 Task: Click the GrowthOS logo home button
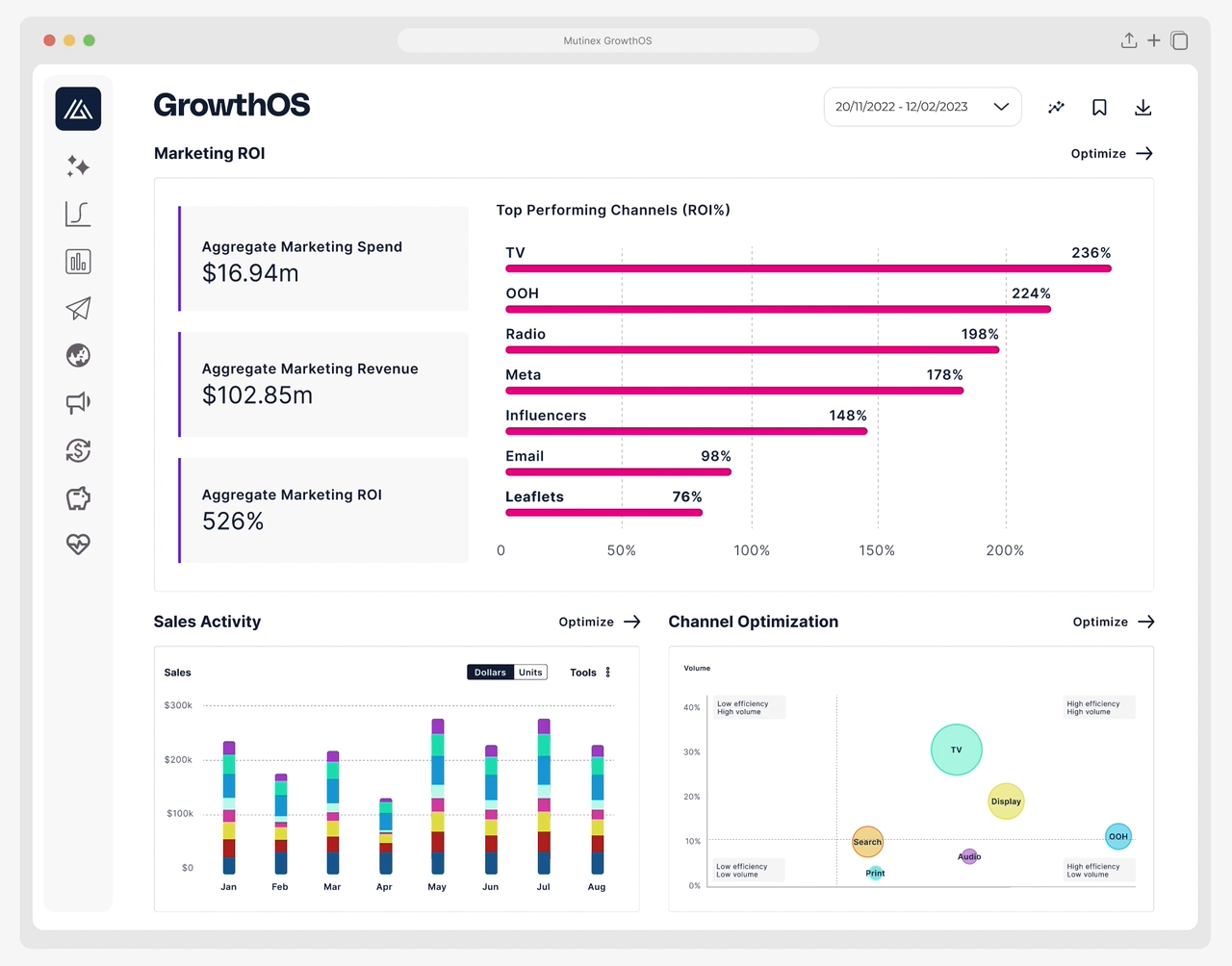point(78,109)
